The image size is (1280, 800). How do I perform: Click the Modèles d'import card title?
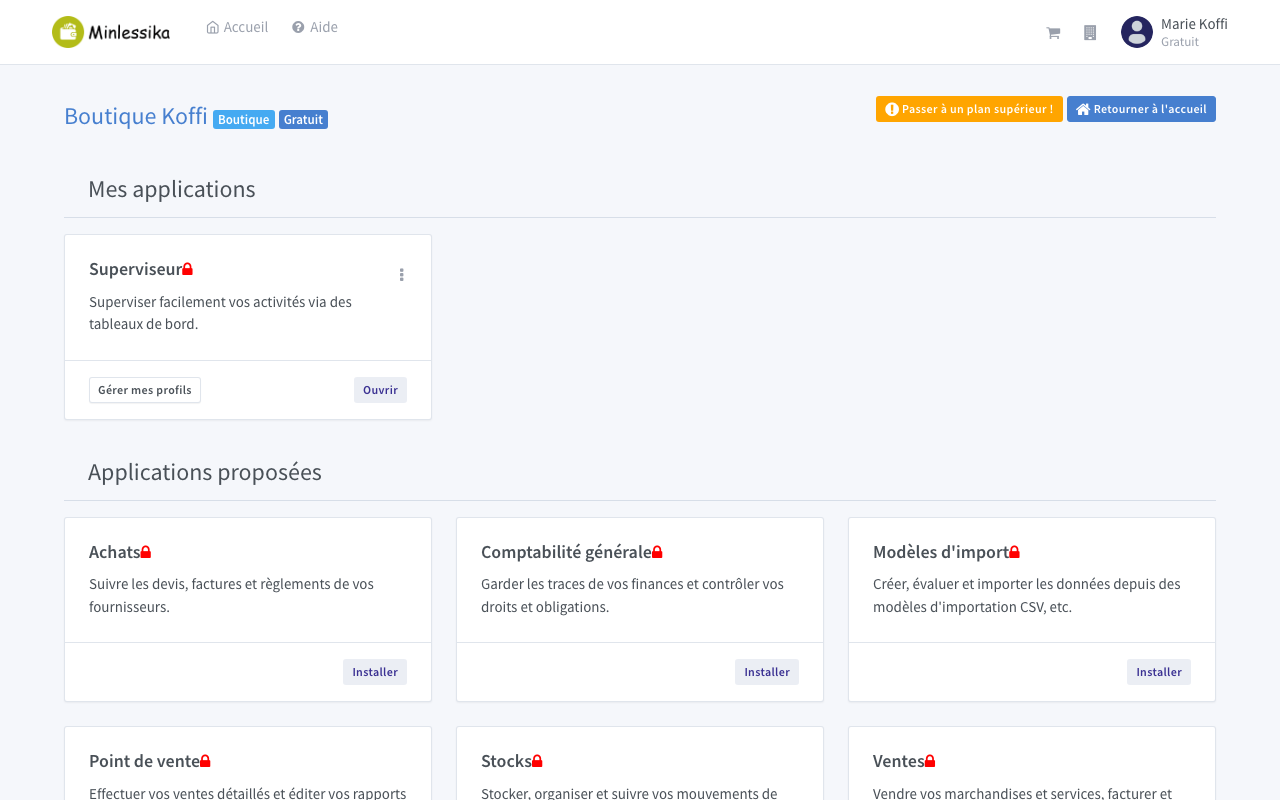[941, 552]
